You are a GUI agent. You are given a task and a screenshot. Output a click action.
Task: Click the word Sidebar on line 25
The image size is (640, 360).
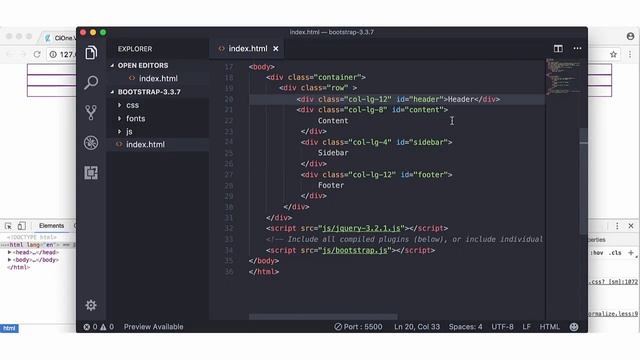tap(333, 153)
